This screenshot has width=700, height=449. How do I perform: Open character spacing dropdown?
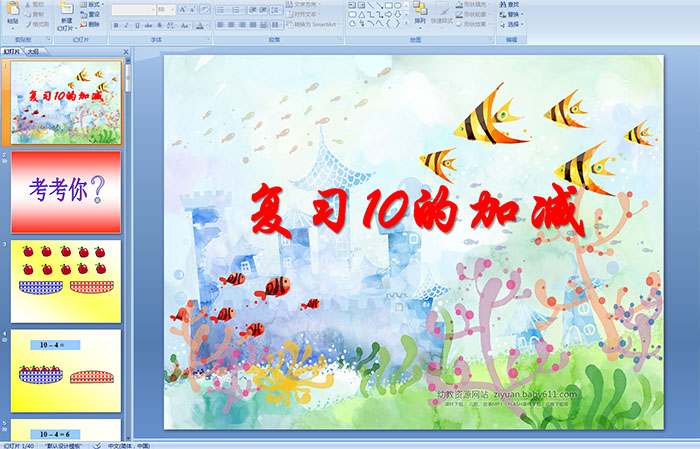click(171, 25)
